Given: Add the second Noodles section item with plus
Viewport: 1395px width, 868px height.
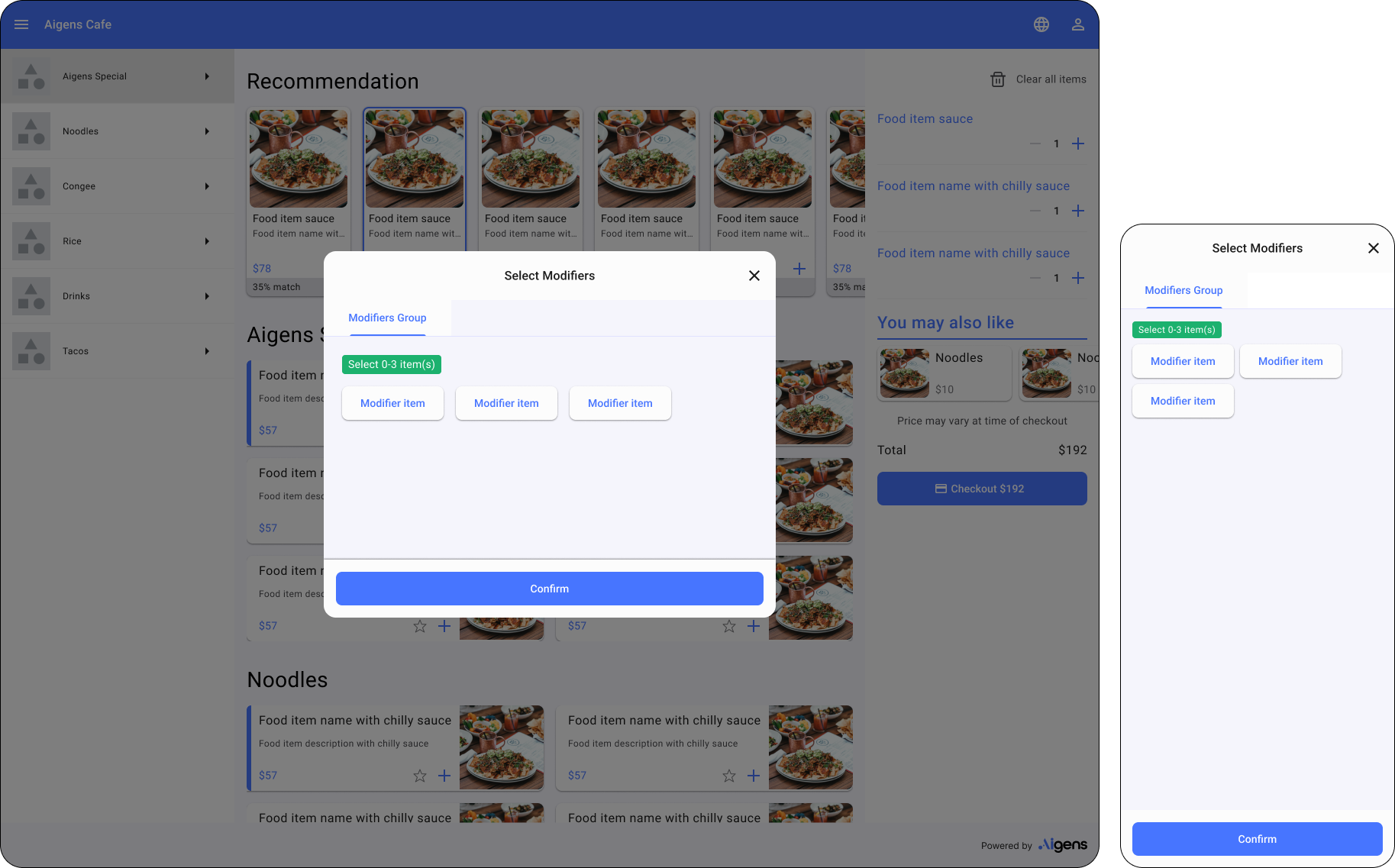Looking at the screenshot, I should pos(754,776).
